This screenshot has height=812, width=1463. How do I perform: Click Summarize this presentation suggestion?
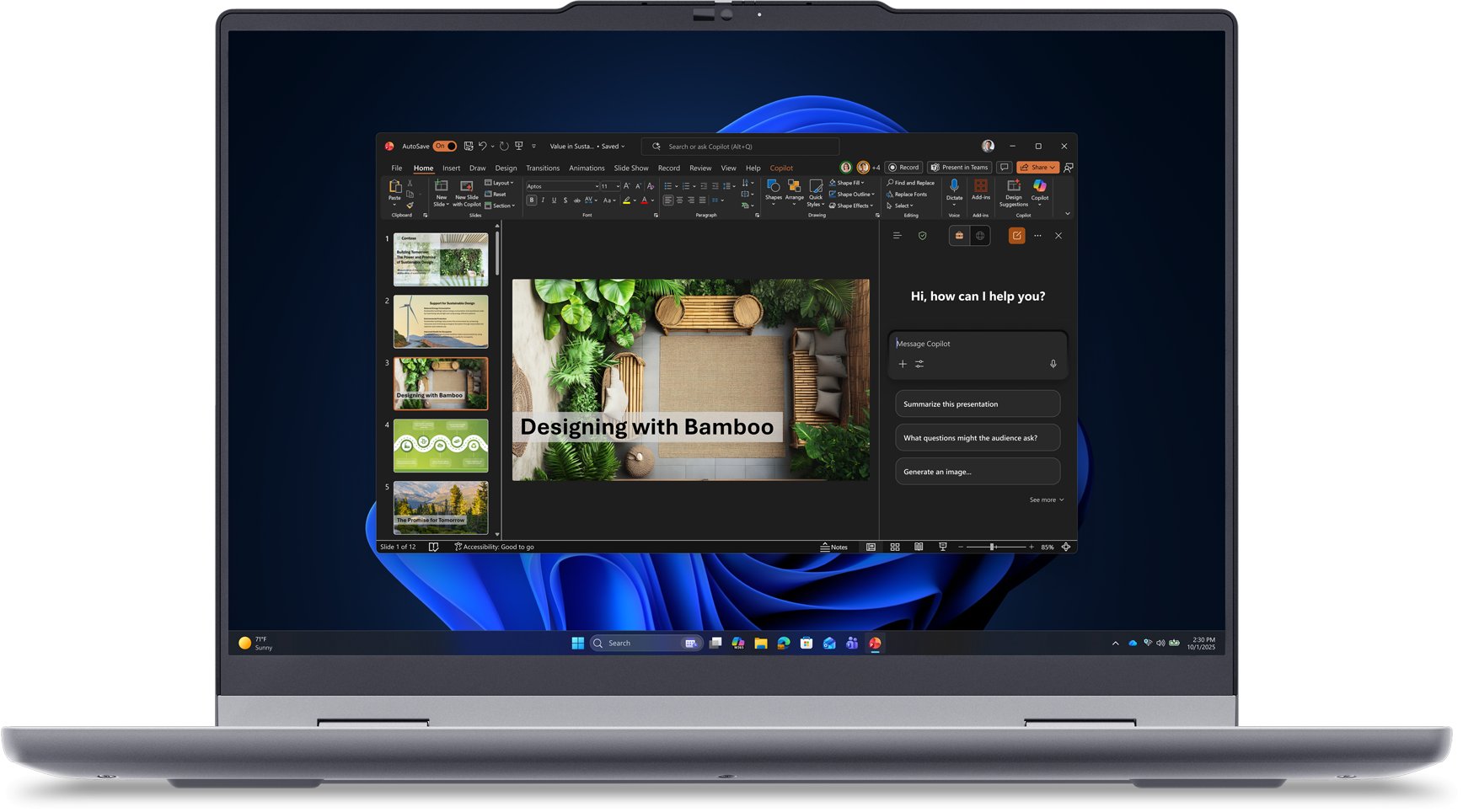pyautogui.click(x=978, y=404)
